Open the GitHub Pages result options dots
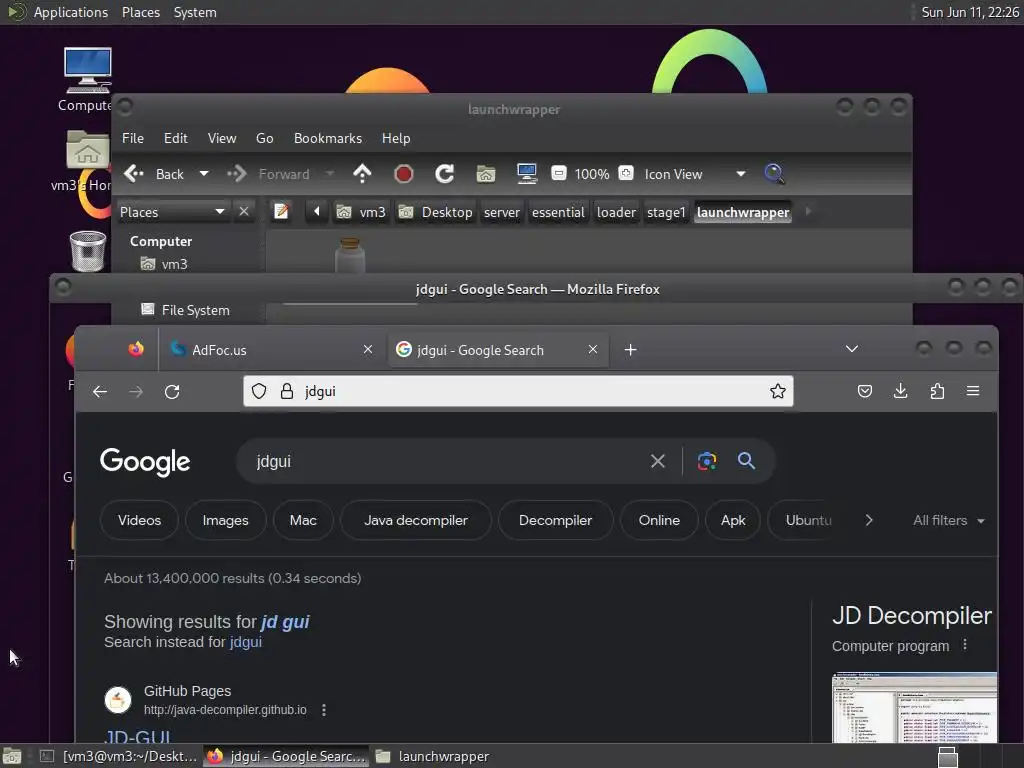This screenshot has height=768, width=1024. 324,710
